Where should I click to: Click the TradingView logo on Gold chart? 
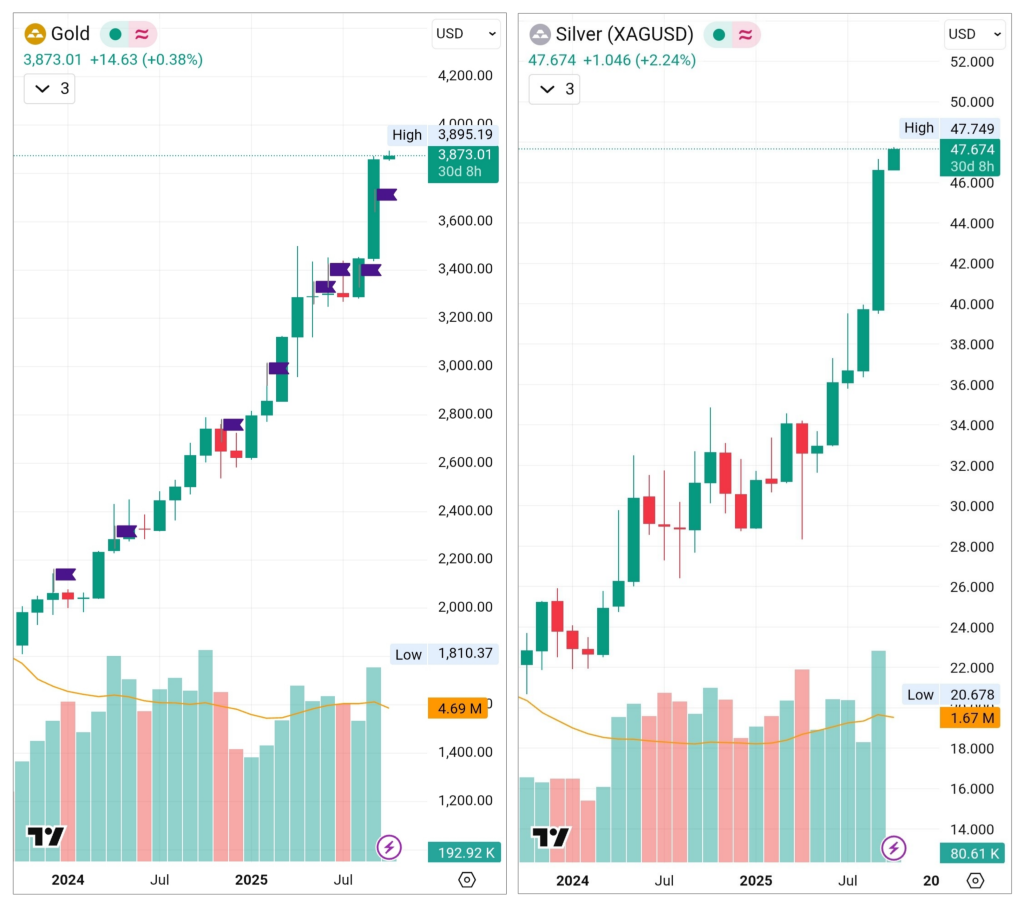point(46,837)
